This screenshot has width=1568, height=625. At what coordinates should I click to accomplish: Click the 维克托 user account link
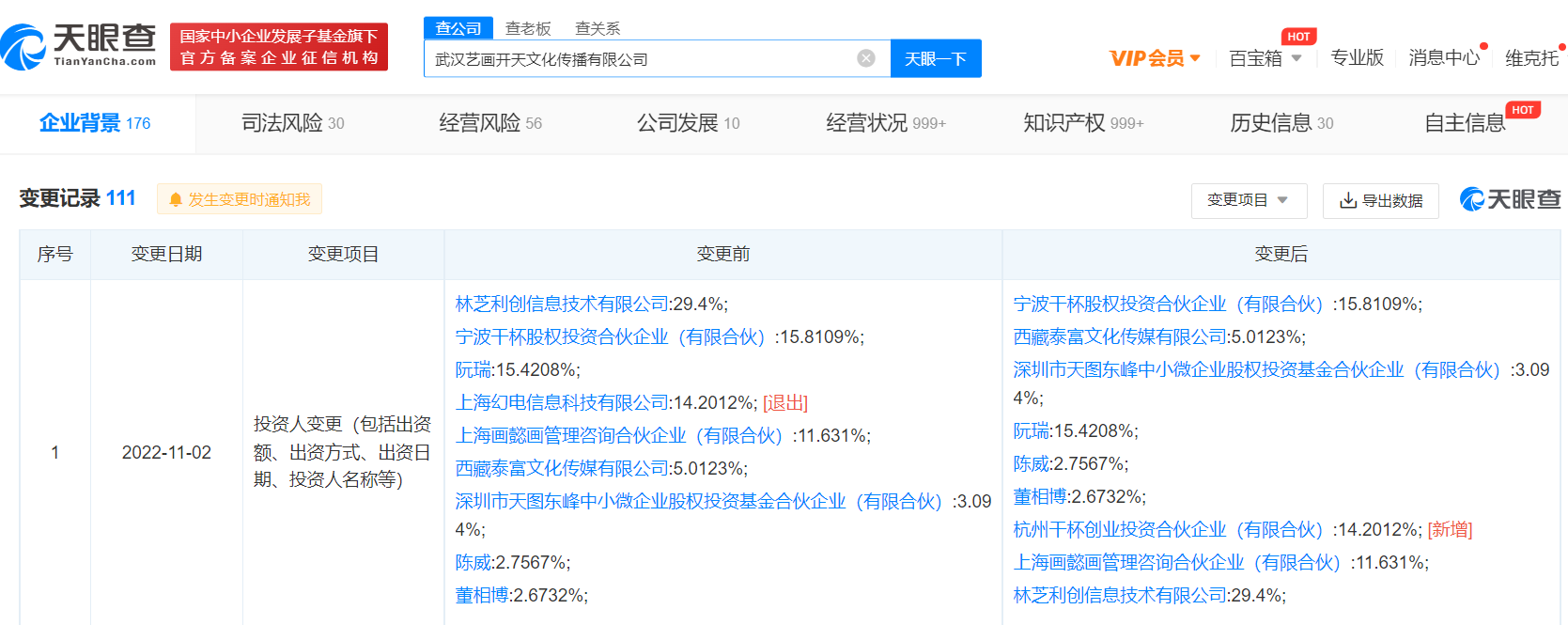click(x=1531, y=58)
